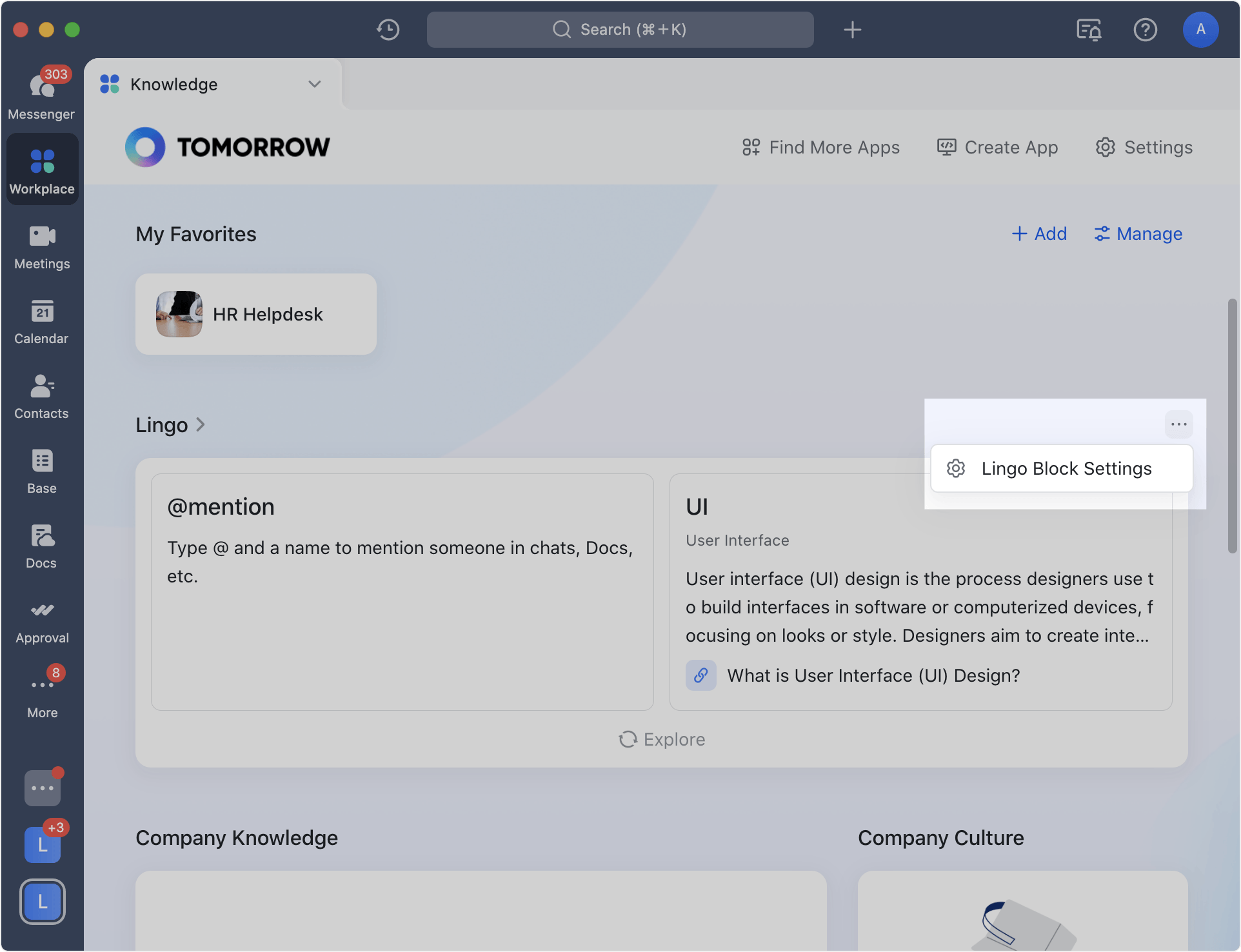Go to Contacts in sidebar
1241x952 pixels.
(42, 397)
